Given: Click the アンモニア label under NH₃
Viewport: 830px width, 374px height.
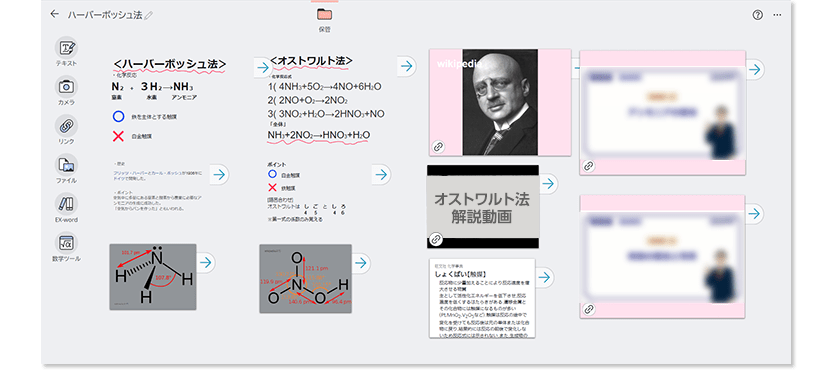Looking at the screenshot, I should click(x=184, y=98).
